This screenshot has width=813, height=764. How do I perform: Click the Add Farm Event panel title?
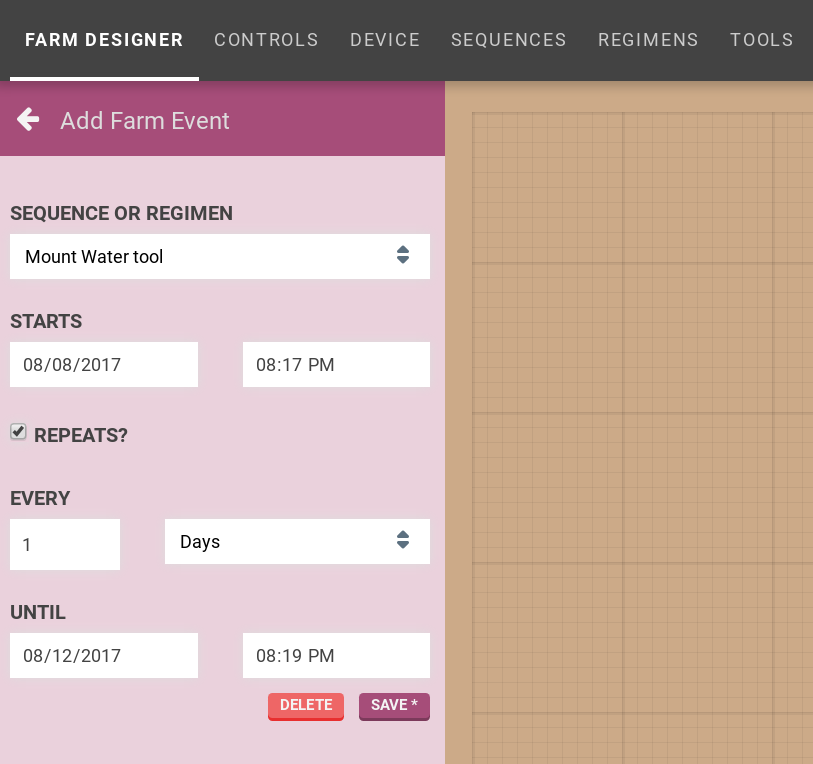[x=145, y=121]
